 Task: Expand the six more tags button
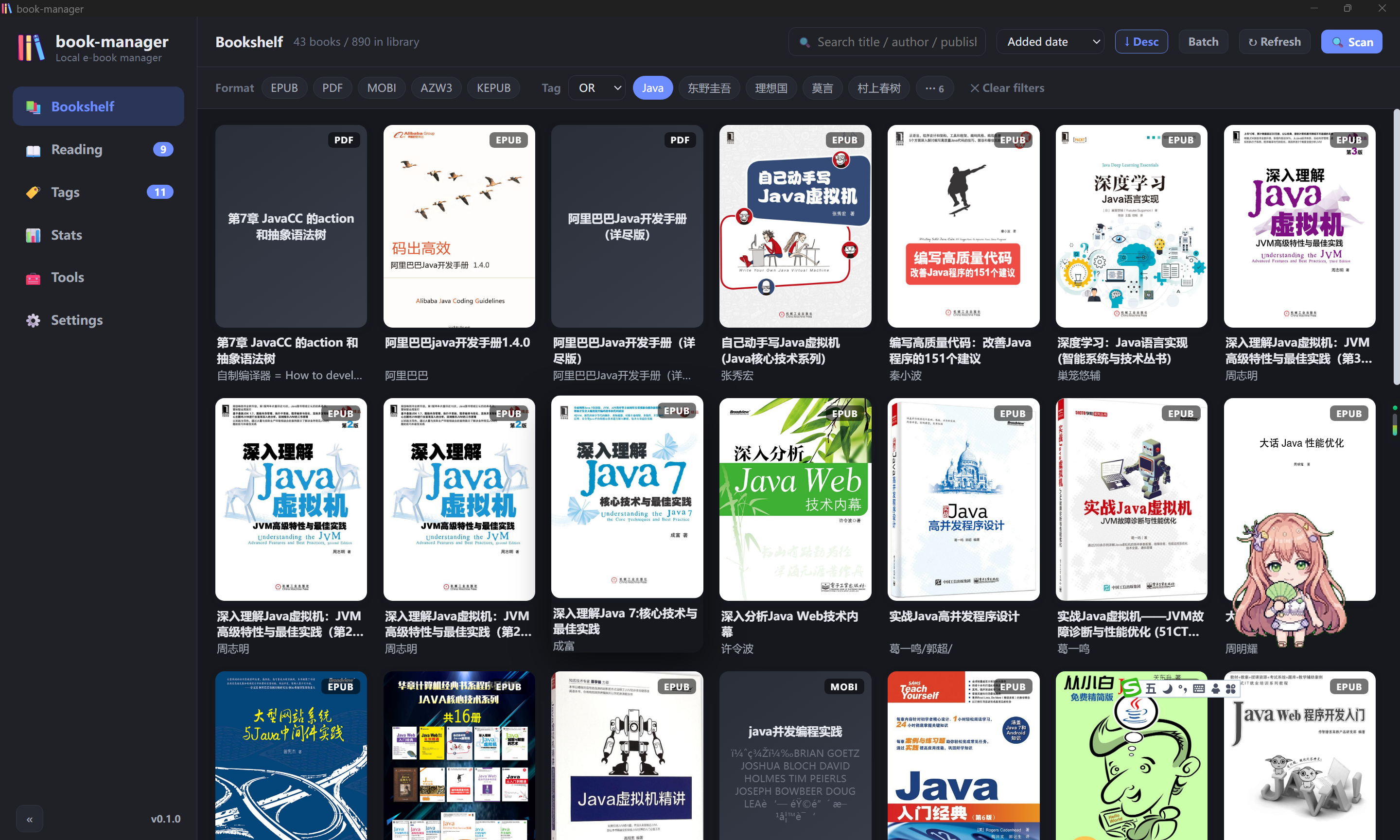coord(934,87)
